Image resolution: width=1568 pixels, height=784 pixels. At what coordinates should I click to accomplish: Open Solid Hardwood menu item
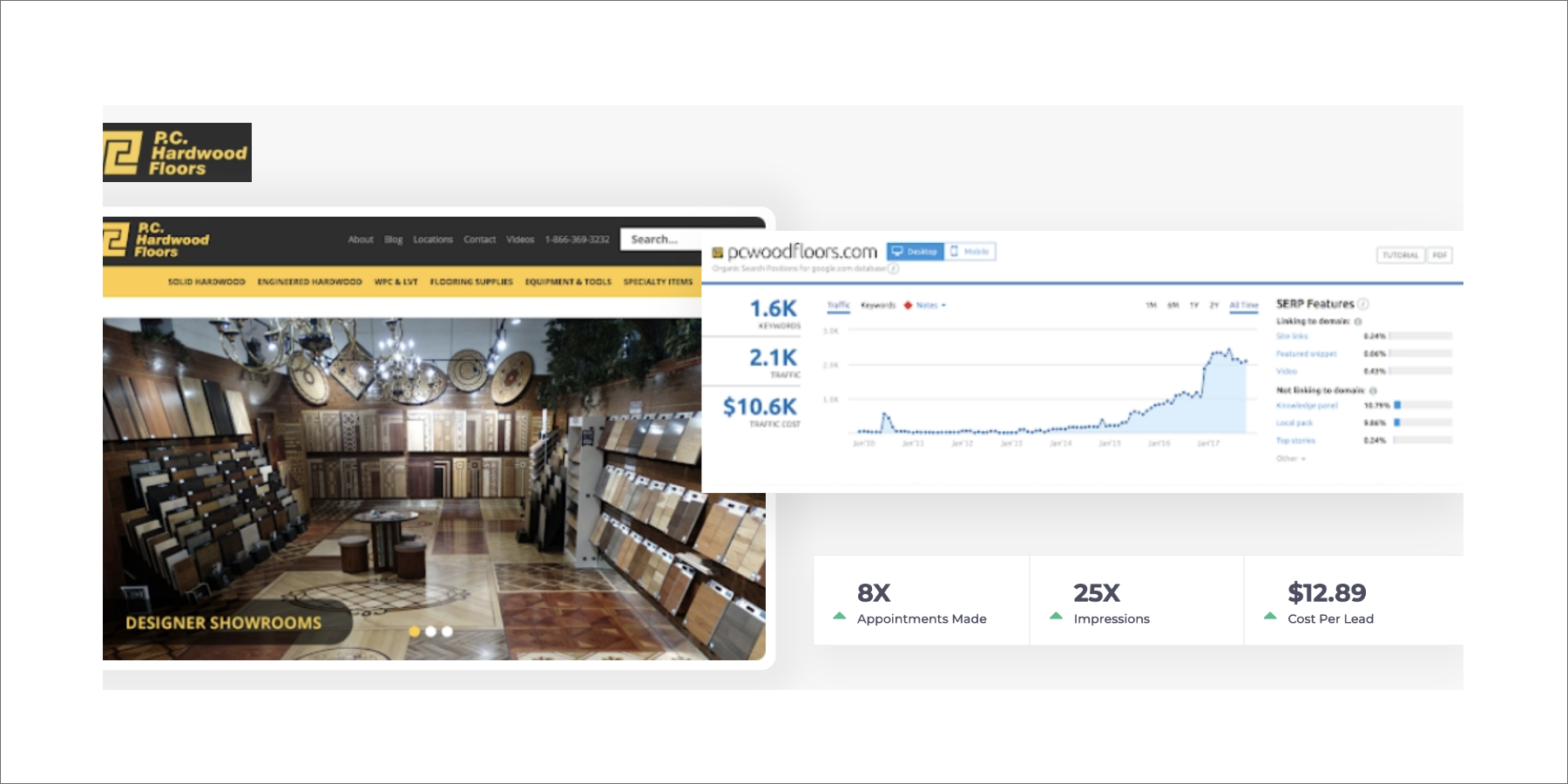pyautogui.click(x=206, y=282)
